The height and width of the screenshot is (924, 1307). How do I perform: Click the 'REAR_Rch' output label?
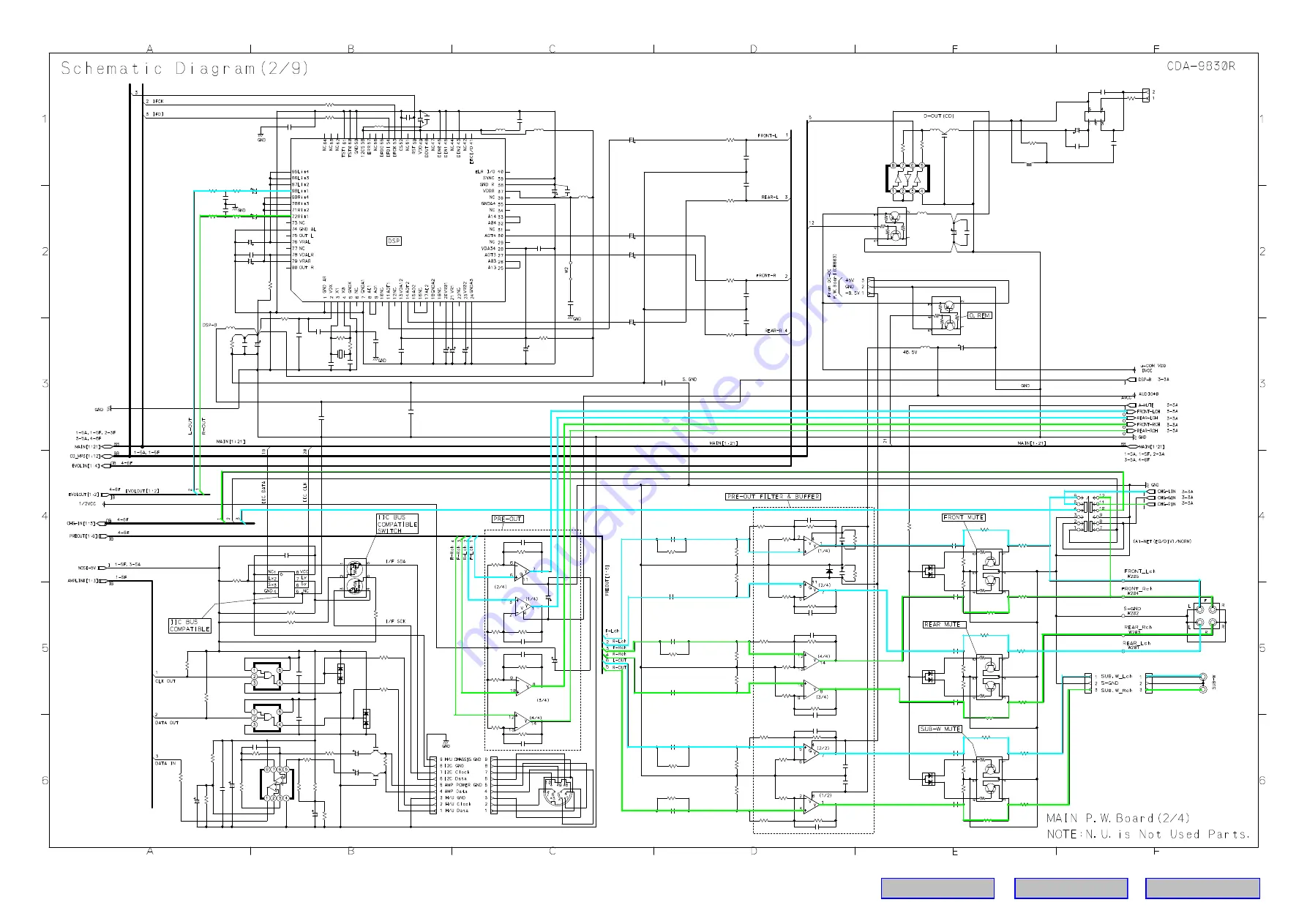pyautogui.click(x=1138, y=627)
